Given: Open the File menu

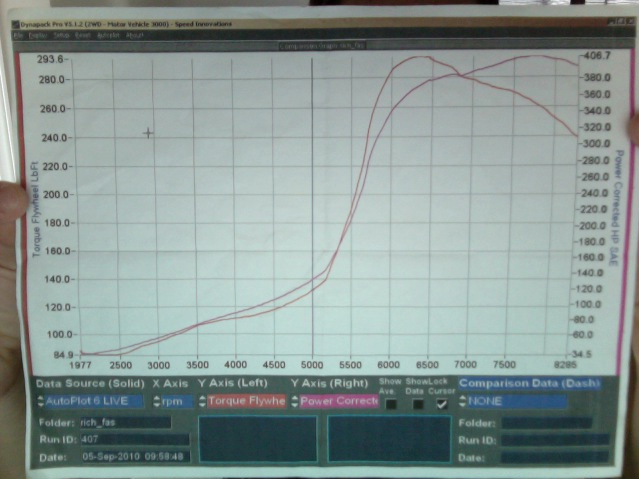Looking at the screenshot, I should [19, 35].
